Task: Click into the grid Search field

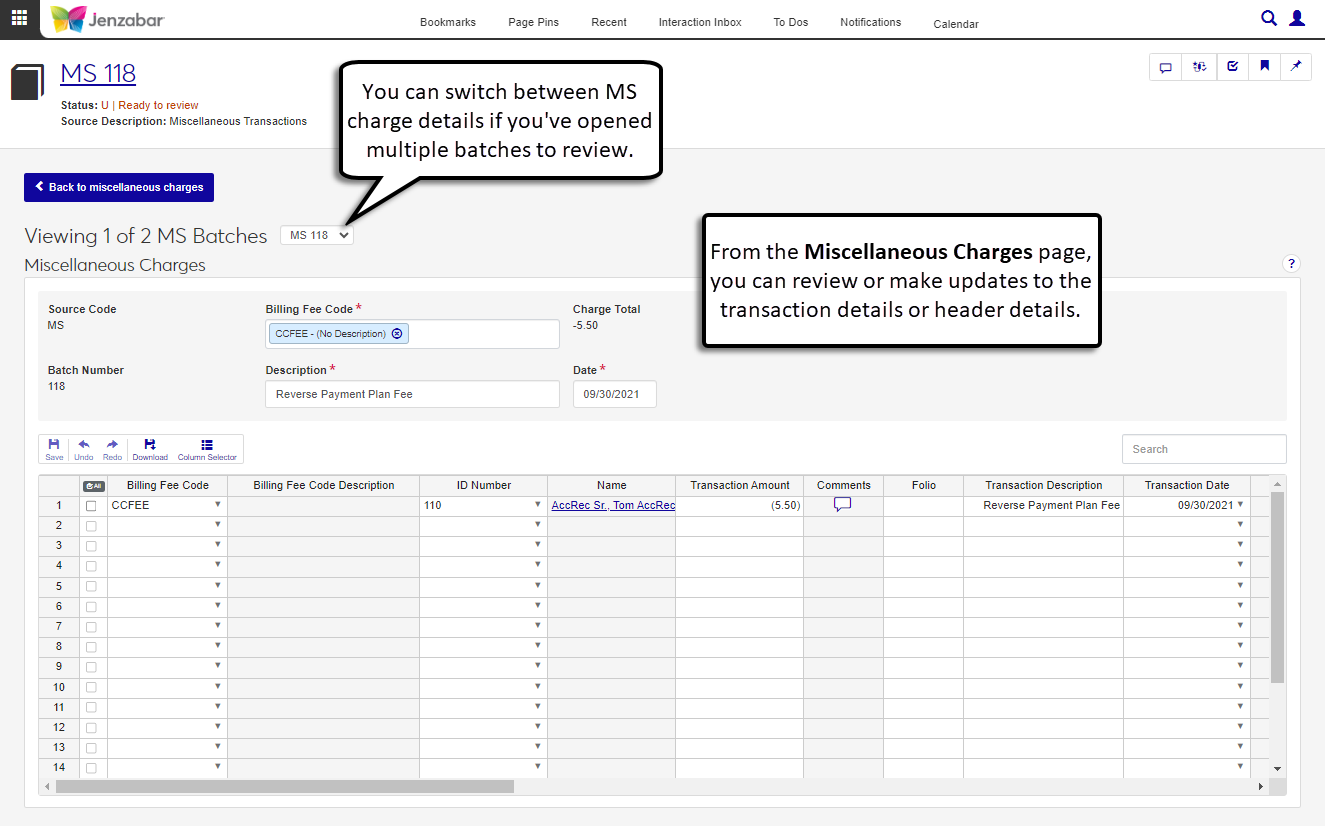Action: pyautogui.click(x=1204, y=449)
